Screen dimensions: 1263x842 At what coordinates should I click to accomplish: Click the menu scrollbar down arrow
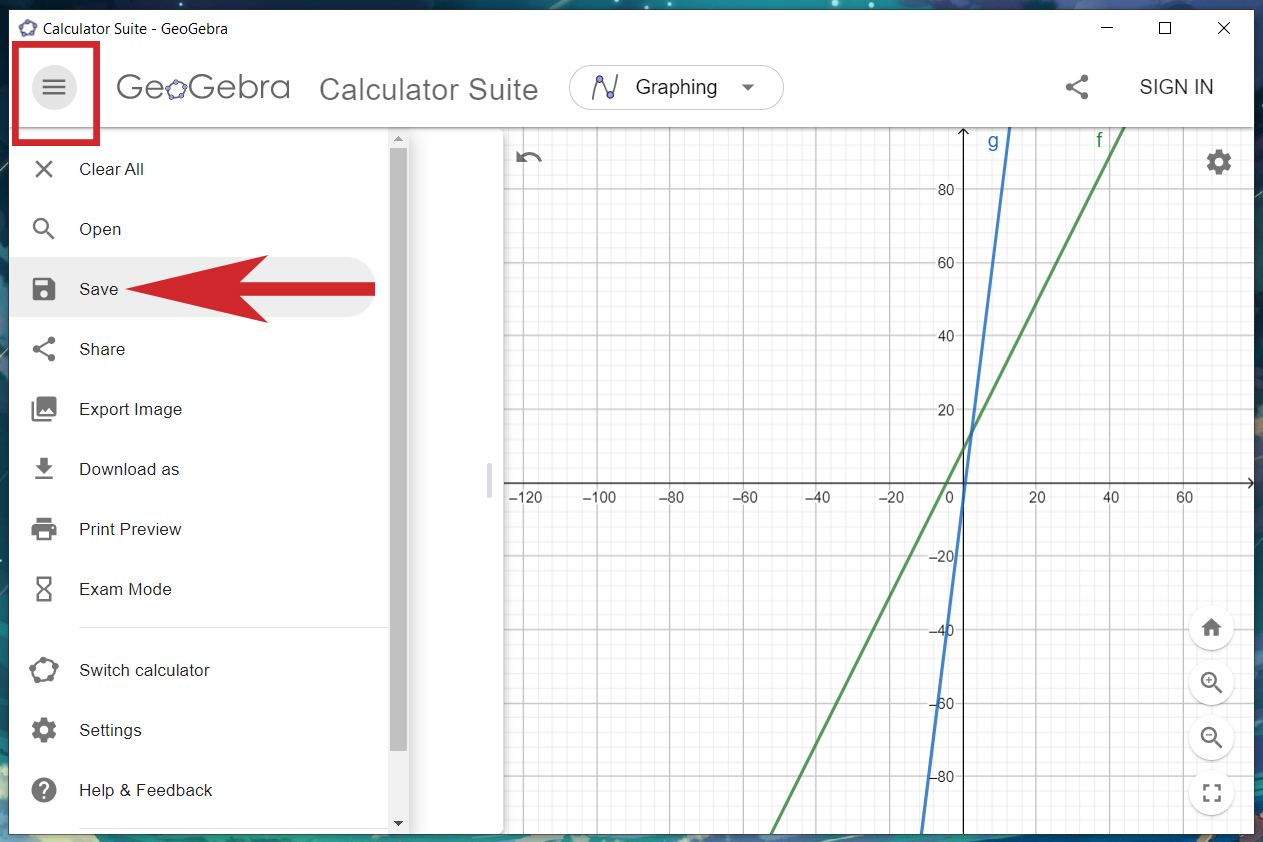pyautogui.click(x=398, y=823)
